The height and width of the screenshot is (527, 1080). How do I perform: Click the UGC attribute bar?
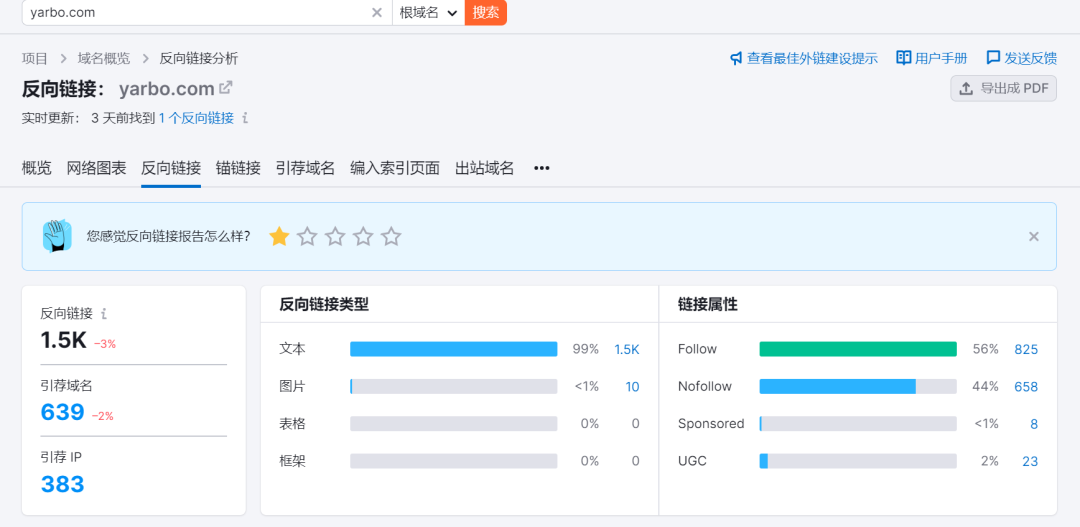click(858, 461)
